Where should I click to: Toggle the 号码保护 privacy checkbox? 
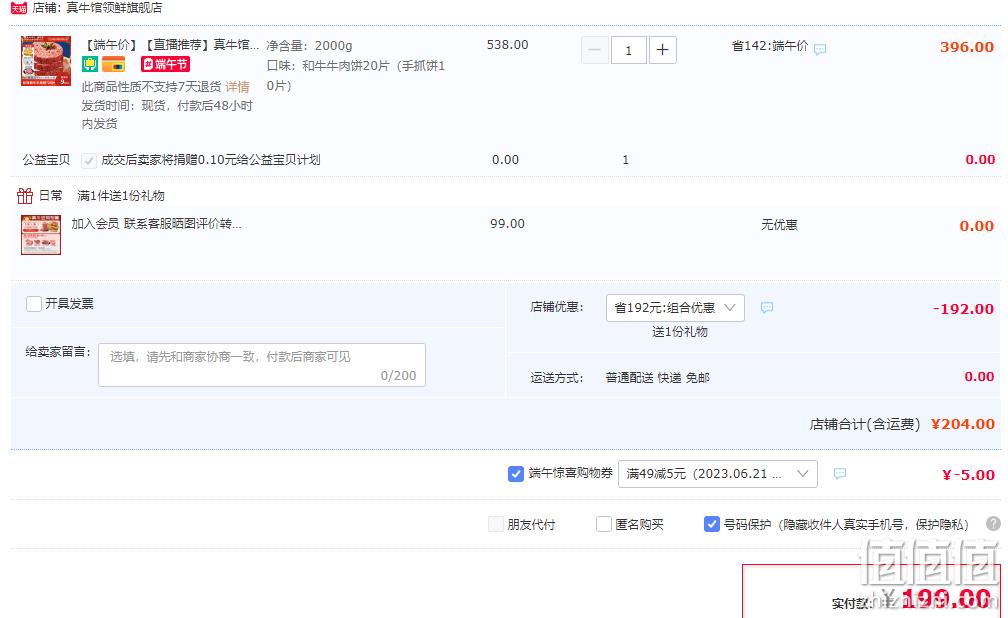coord(711,524)
